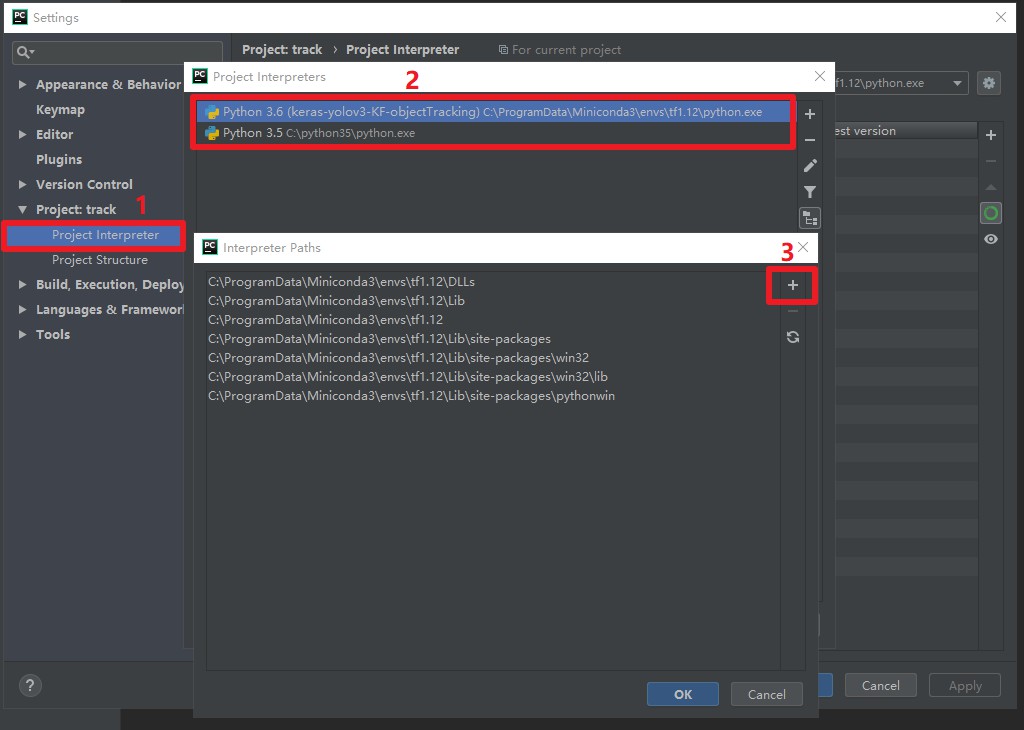Click the green conda circle icon
This screenshot has width=1024, height=730.
click(991, 213)
